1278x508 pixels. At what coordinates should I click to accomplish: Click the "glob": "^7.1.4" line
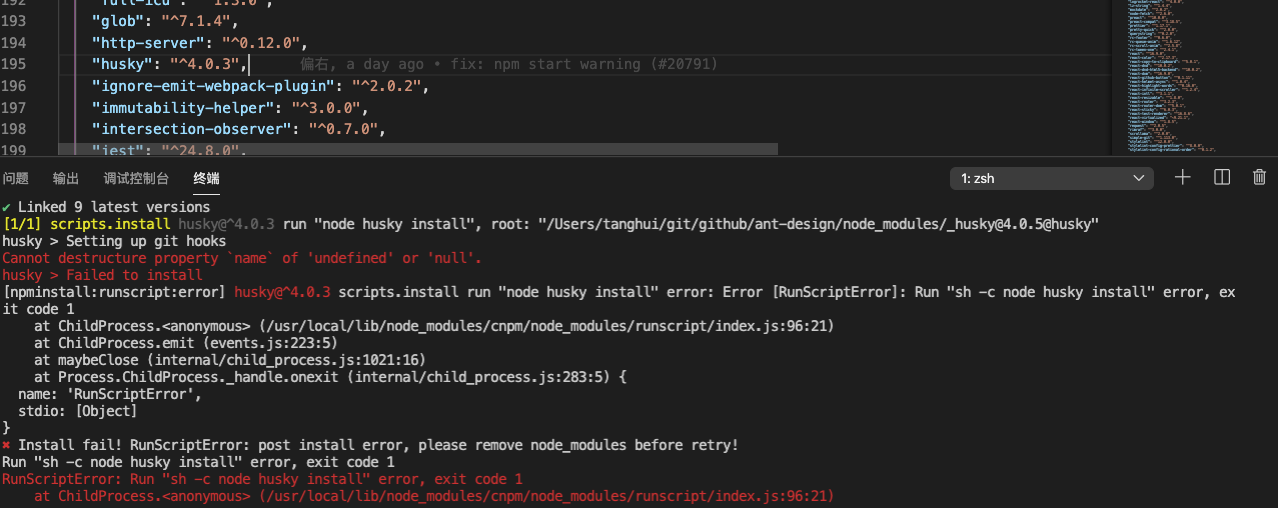[x=164, y=20]
